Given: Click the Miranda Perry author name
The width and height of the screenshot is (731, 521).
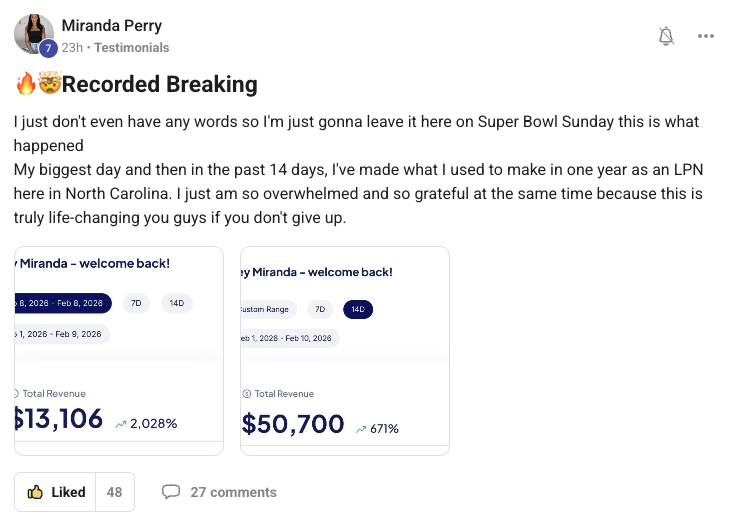Looking at the screenshot, I should tap(111, 26).
